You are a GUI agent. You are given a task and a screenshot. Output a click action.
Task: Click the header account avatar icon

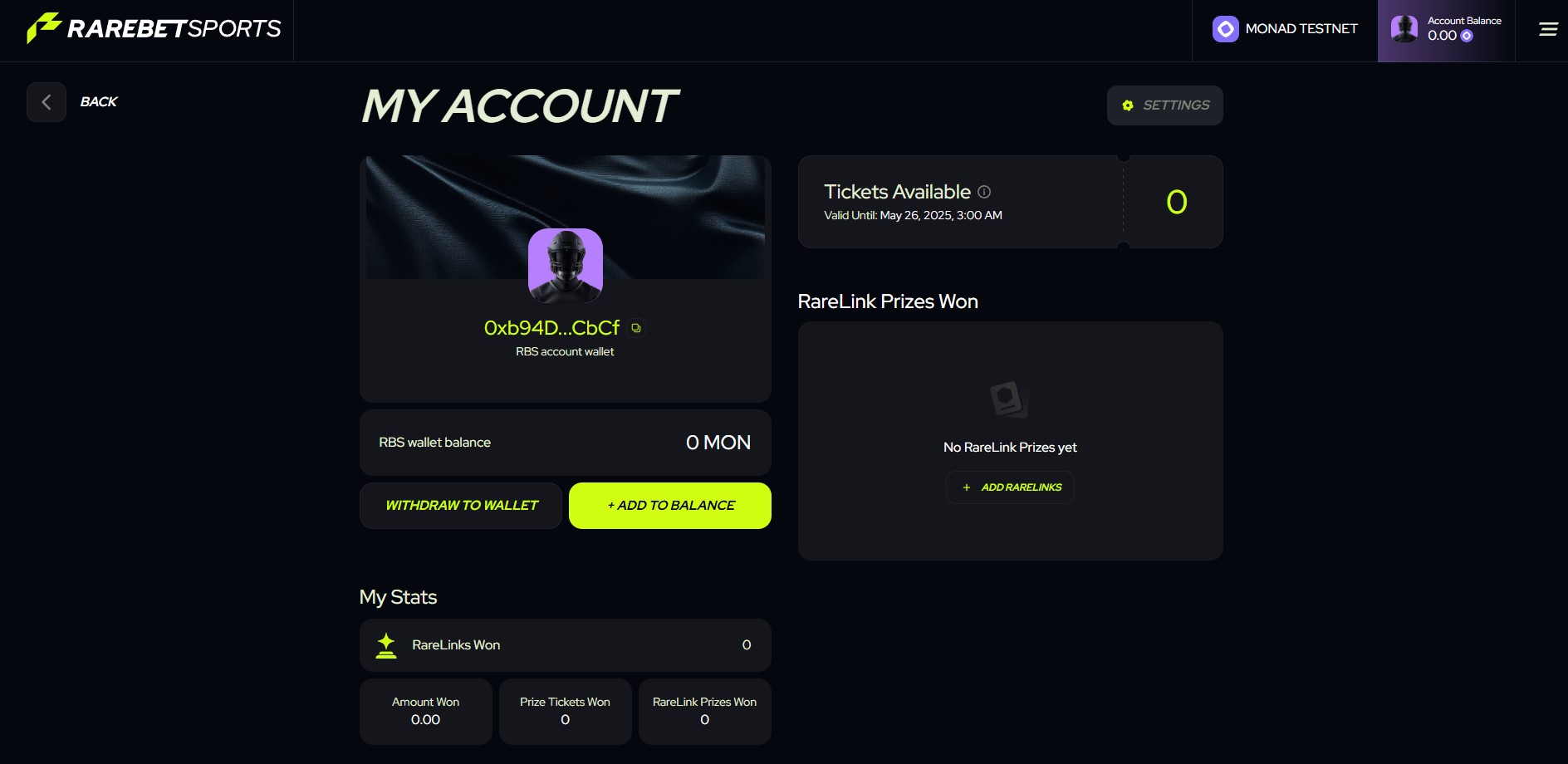[x=1404, y=29]
